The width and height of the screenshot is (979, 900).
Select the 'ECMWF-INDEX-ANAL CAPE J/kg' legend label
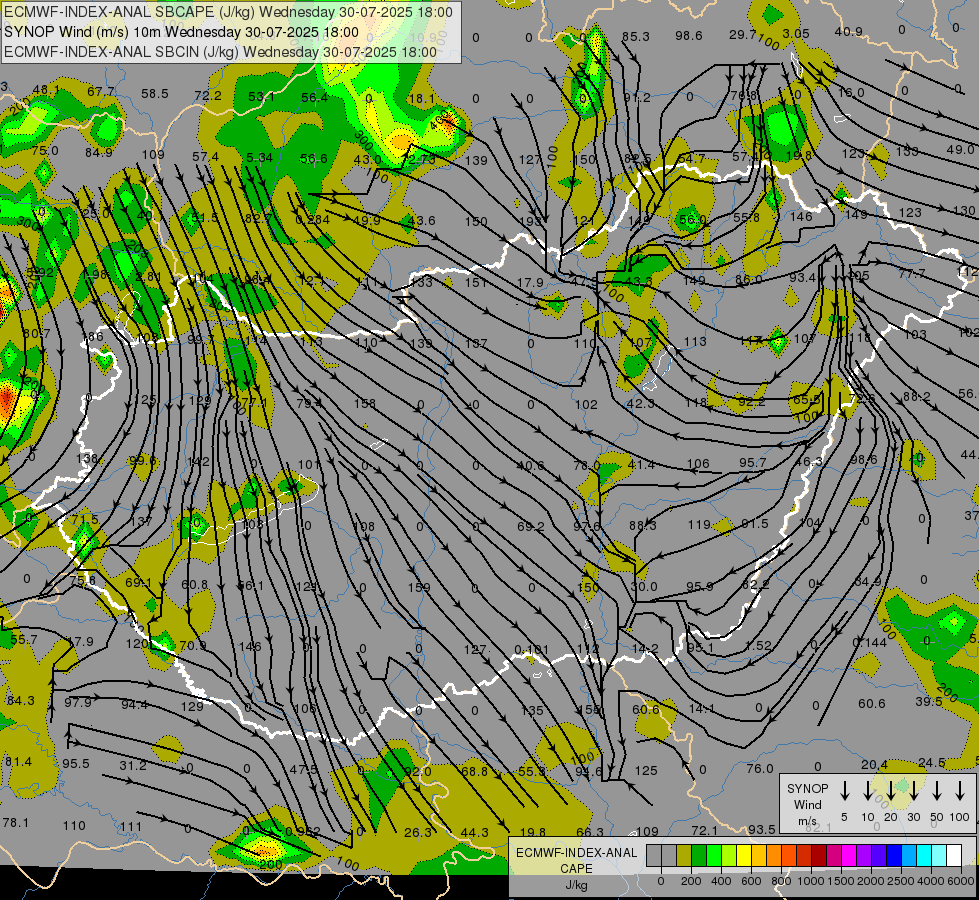[x=576, y=868]
